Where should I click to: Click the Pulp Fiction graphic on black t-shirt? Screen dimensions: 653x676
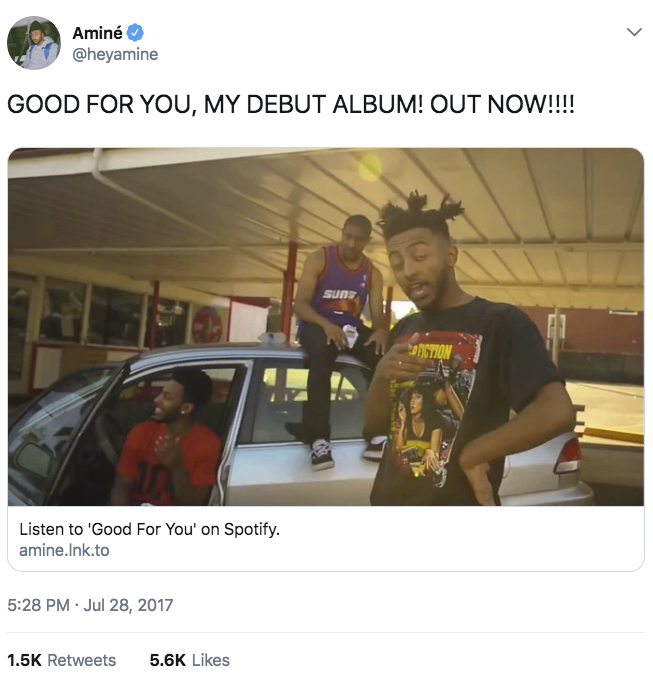coord(429,410)
